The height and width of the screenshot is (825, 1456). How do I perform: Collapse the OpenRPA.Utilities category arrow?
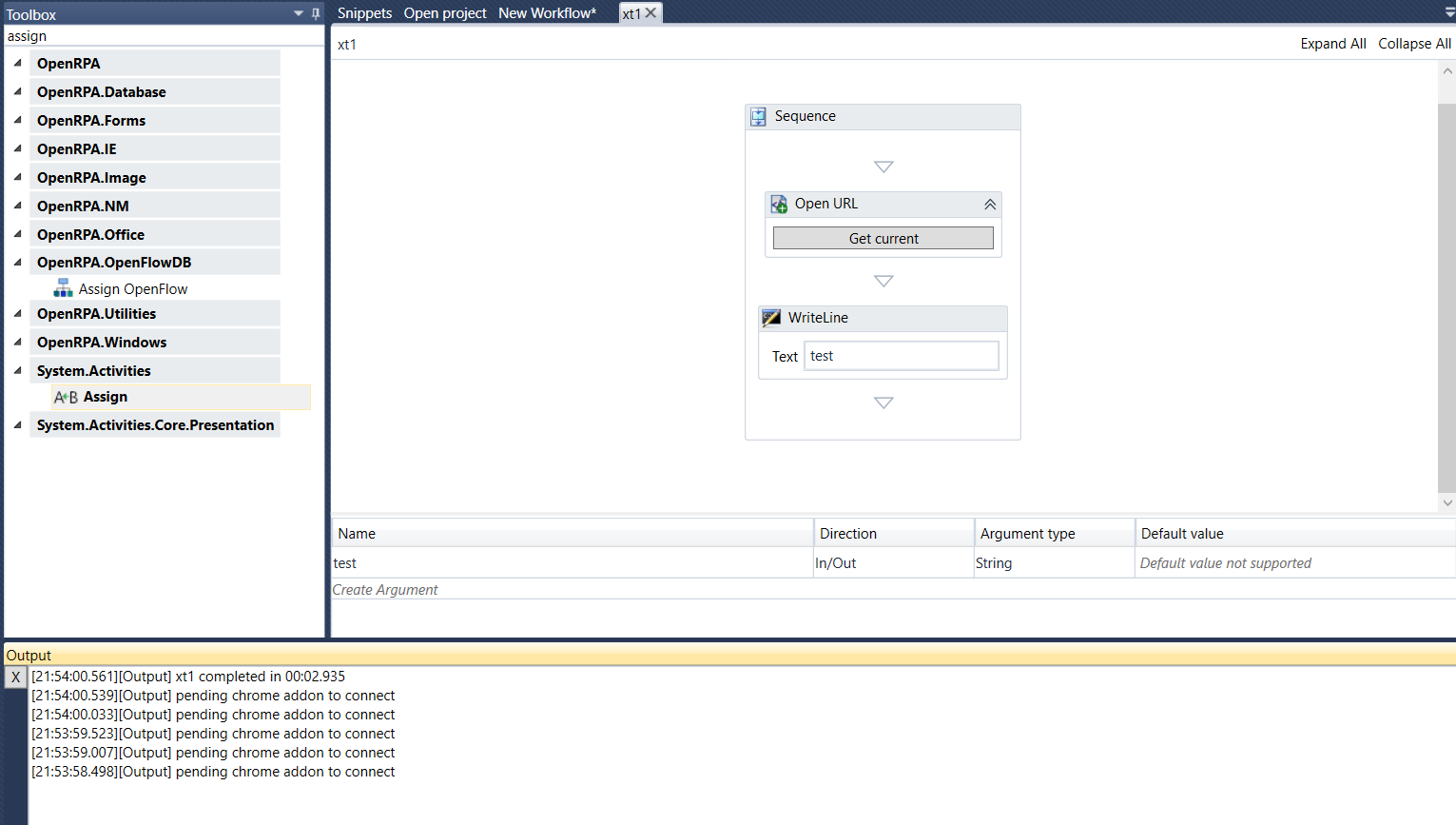17,313
